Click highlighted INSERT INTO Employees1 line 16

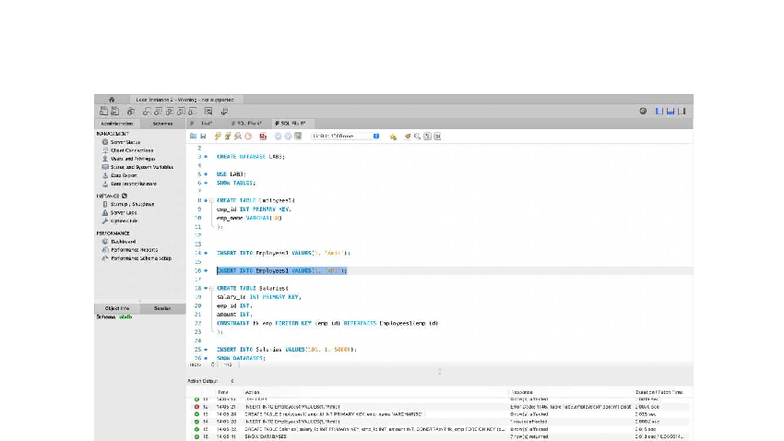282,270
